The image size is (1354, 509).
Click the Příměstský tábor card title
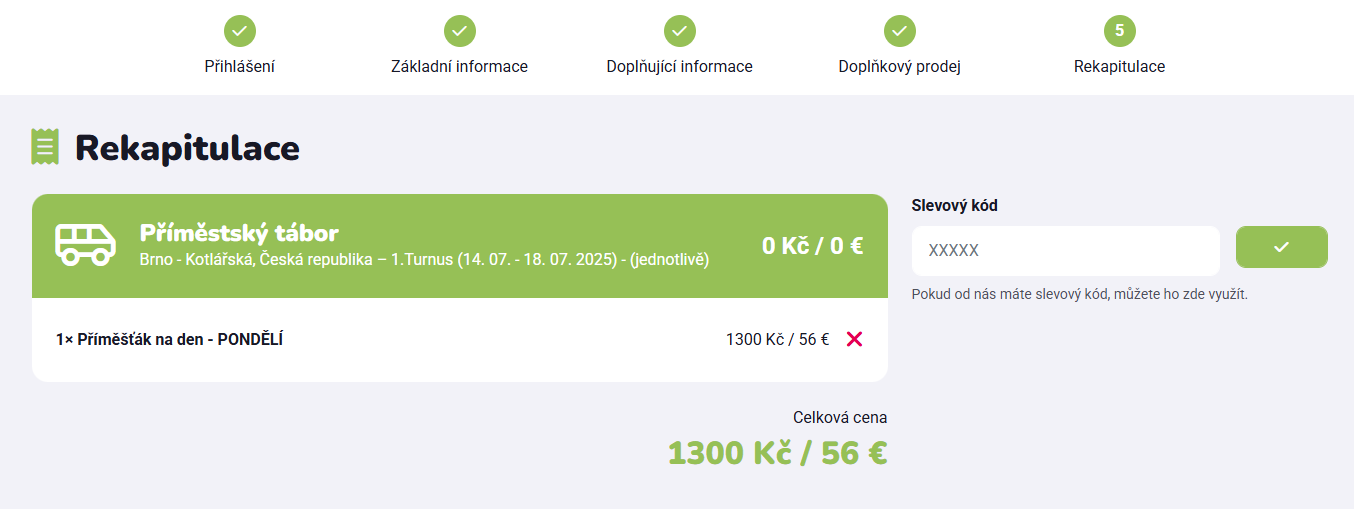(x=239, y=234)
